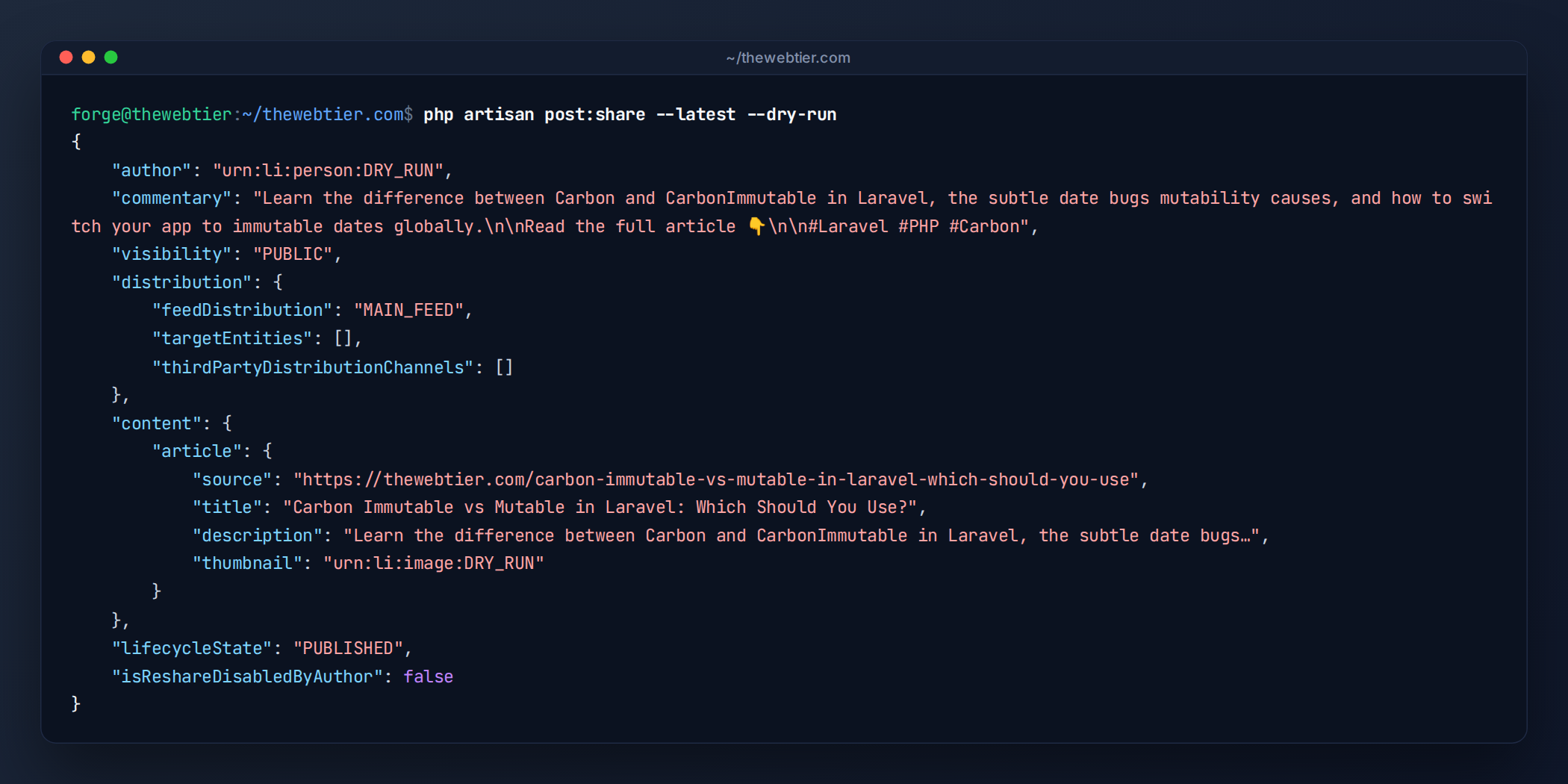
Task: Click the truncated description value text
Action: [802, 535]
